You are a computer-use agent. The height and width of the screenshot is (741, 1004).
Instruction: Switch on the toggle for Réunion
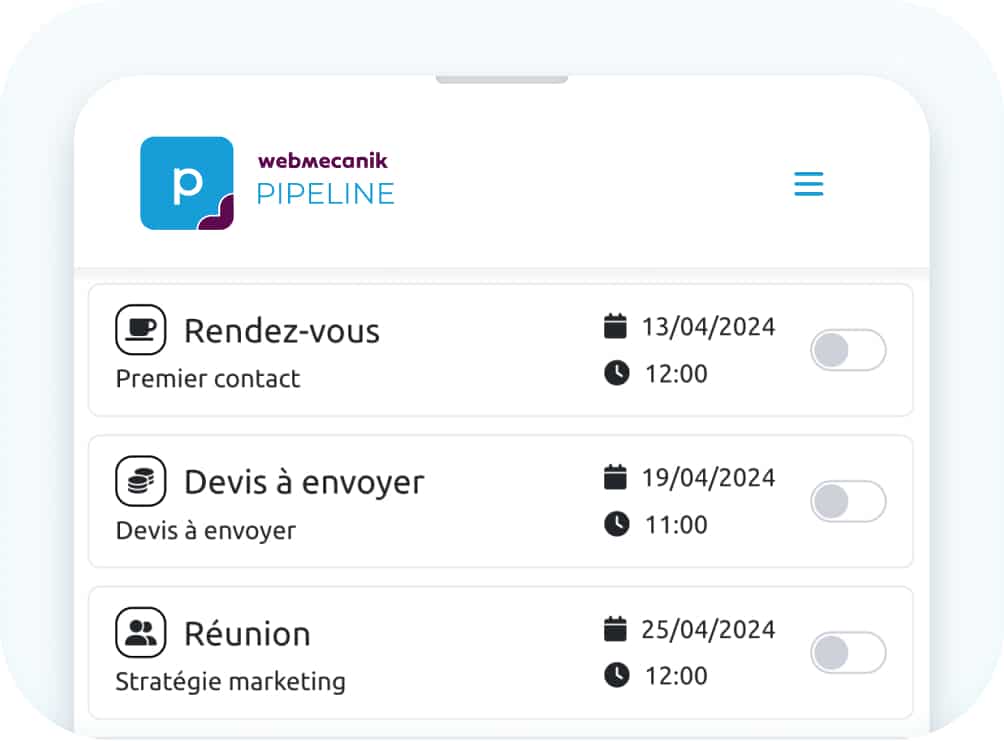pyautogui.click(x=848, y=653)
